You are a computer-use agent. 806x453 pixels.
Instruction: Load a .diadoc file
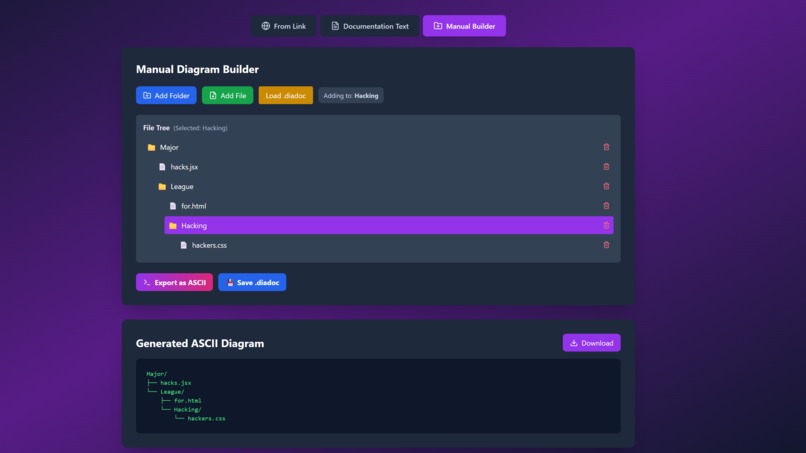pos(285,95)
